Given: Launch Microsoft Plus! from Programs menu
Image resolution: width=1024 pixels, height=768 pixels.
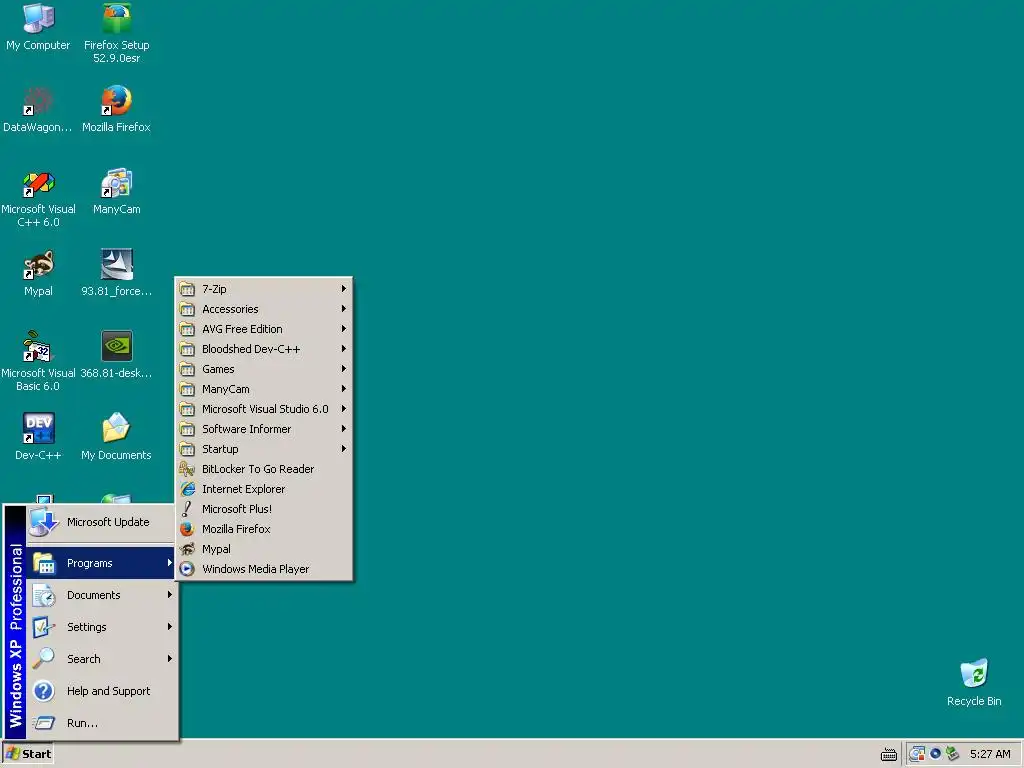Looking at the screenshot, I should point(264,509).
